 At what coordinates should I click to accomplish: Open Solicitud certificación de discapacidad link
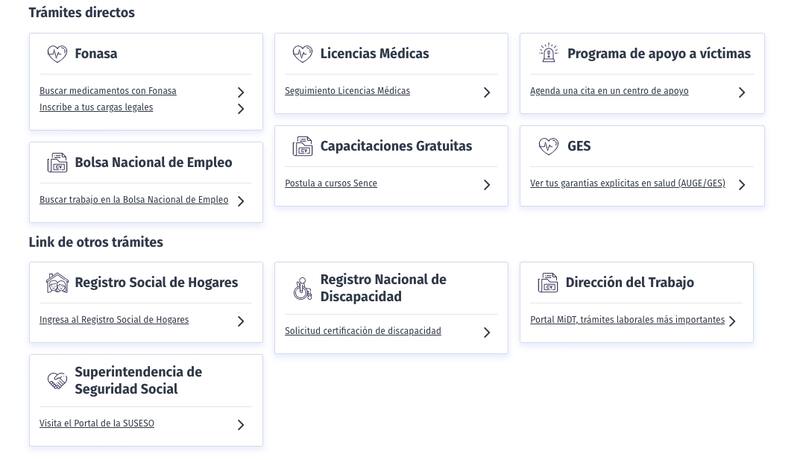click(x=362, y=331)
